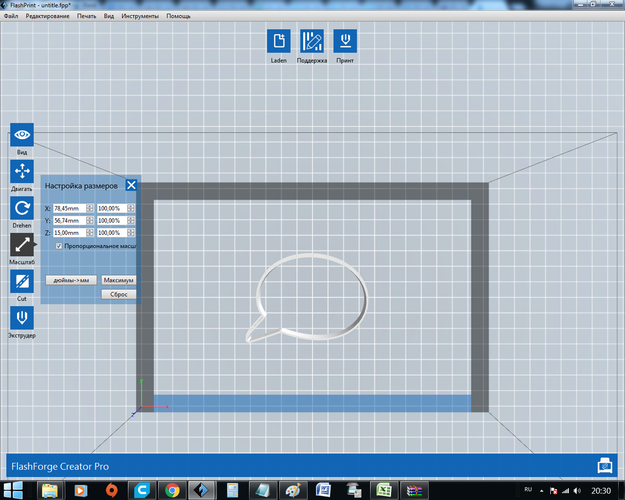The image size is (625, 500).
Task: Open the orange media player taskbar icon
Action: click(81, 490)
